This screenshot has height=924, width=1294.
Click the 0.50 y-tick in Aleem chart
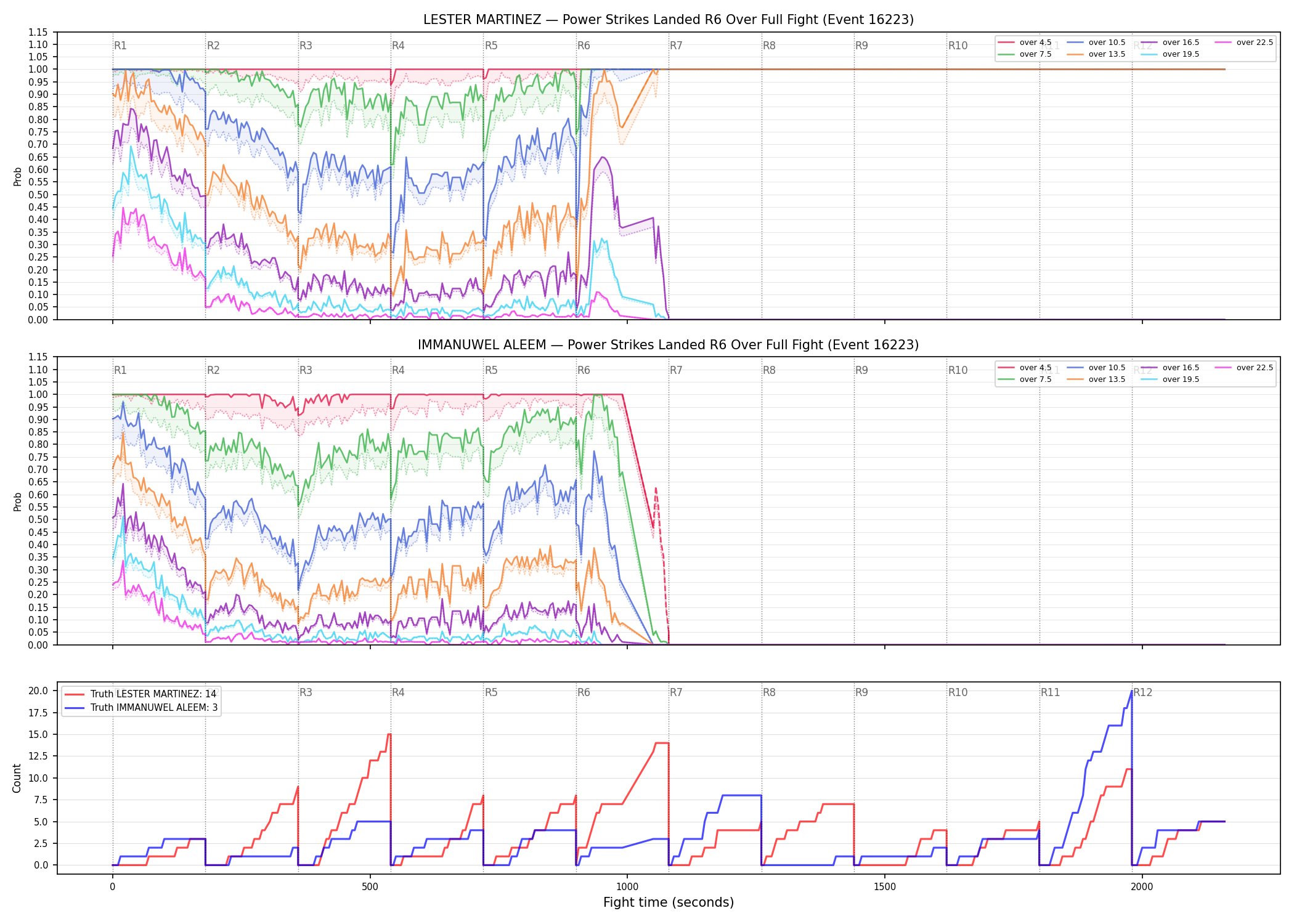[38, 519]
